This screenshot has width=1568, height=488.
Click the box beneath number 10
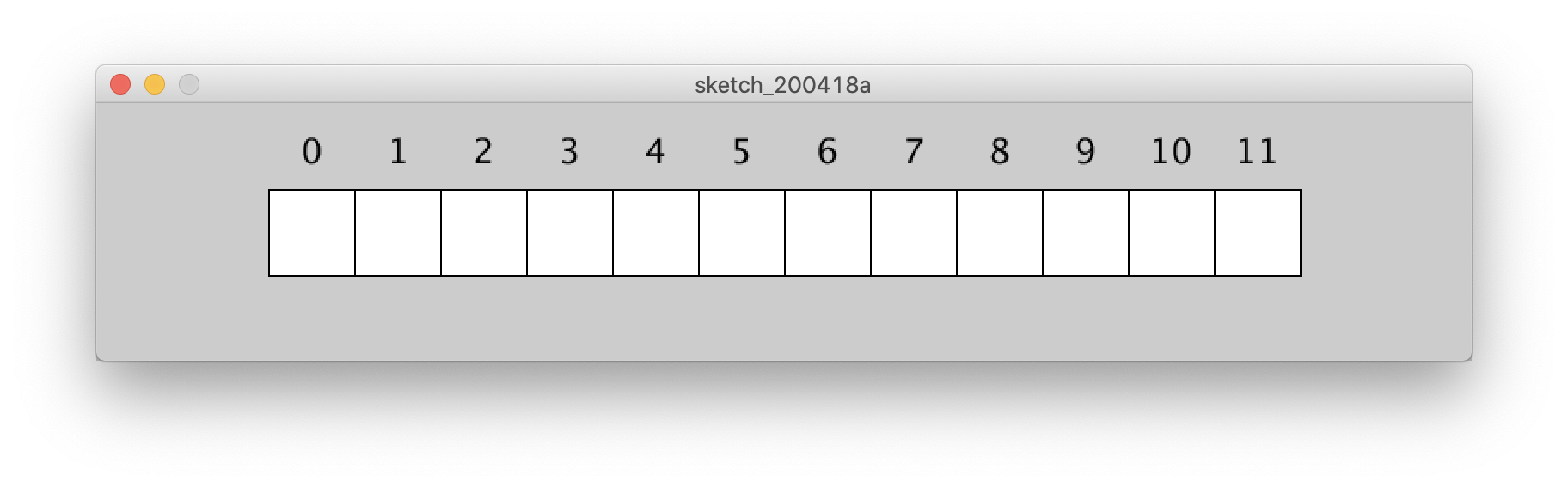(x=1172, y=233)
